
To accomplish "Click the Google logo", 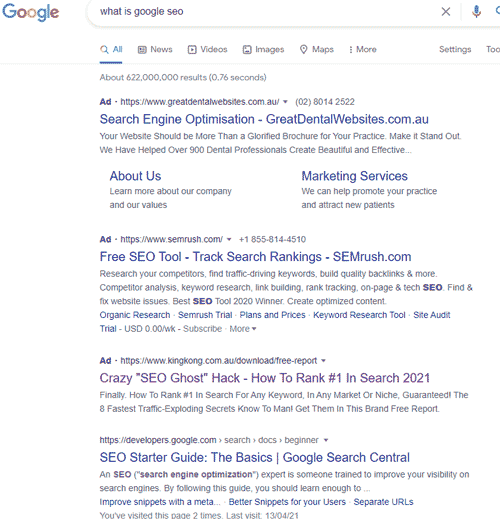I will [31, 12].
